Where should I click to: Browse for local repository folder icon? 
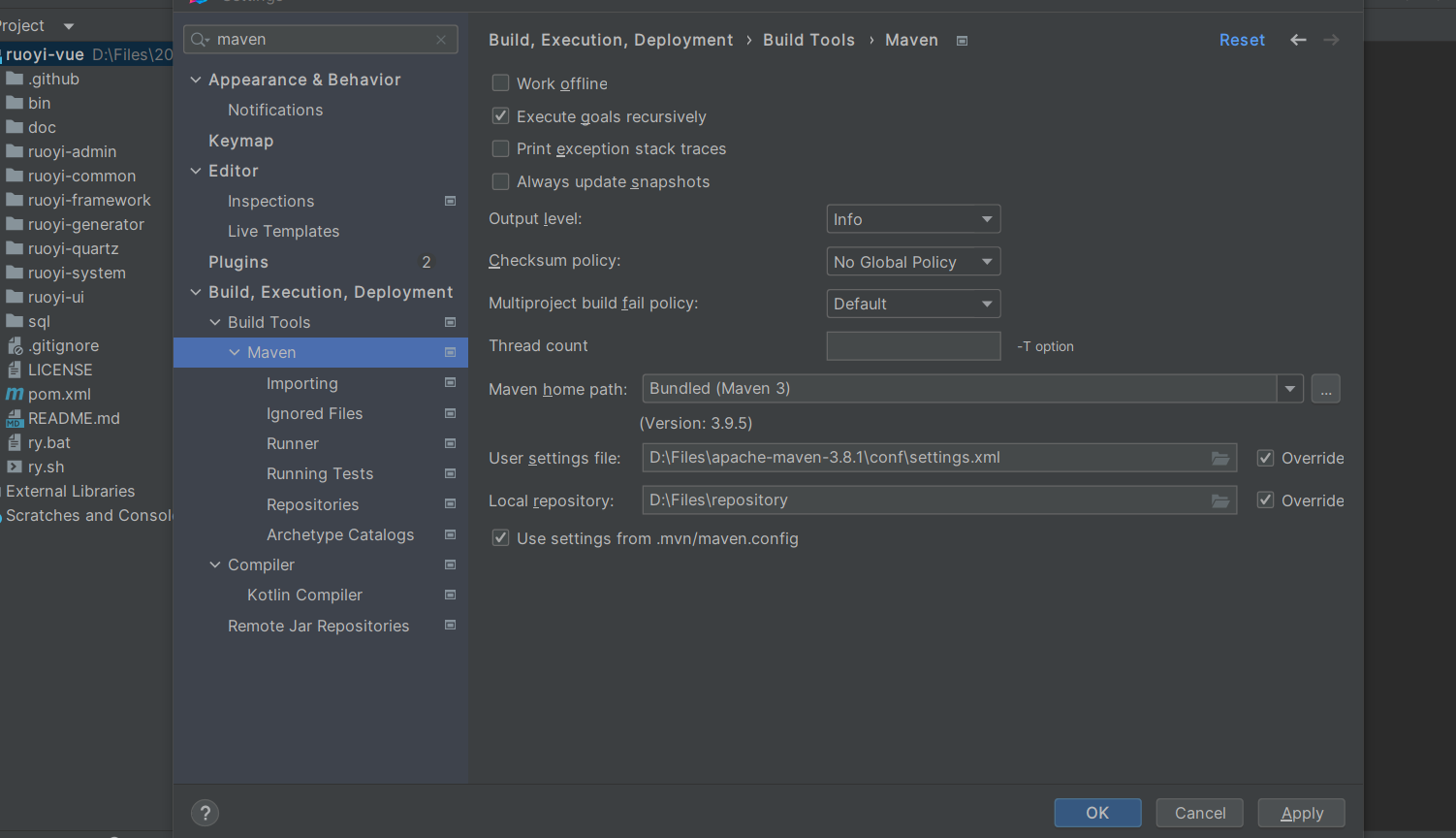(1220, 500)
